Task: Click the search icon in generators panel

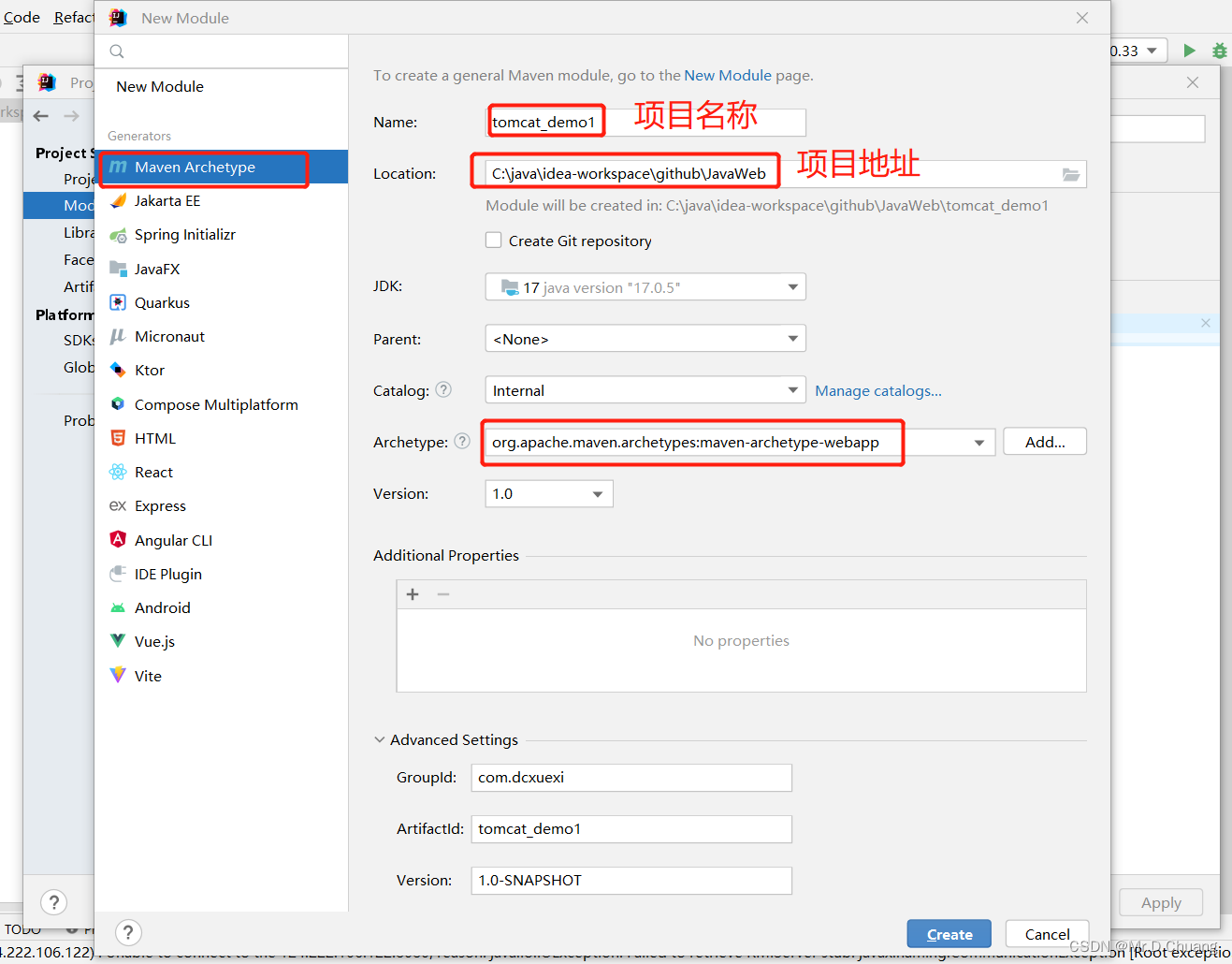Action: tap(117, 51)
